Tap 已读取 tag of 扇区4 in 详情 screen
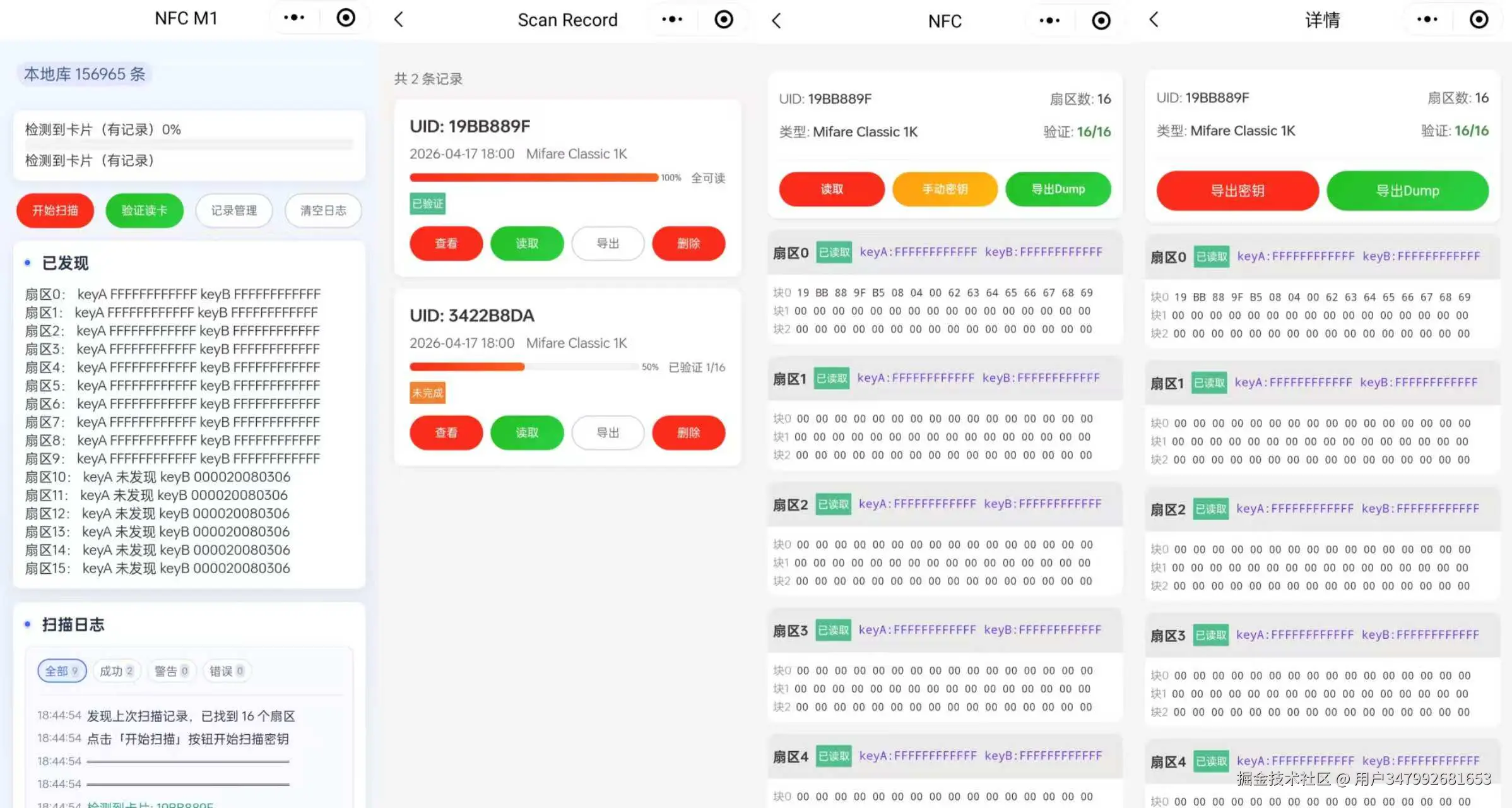Screen dimensions: 1512x808 pyautogui.click(x=1212, y=762)
